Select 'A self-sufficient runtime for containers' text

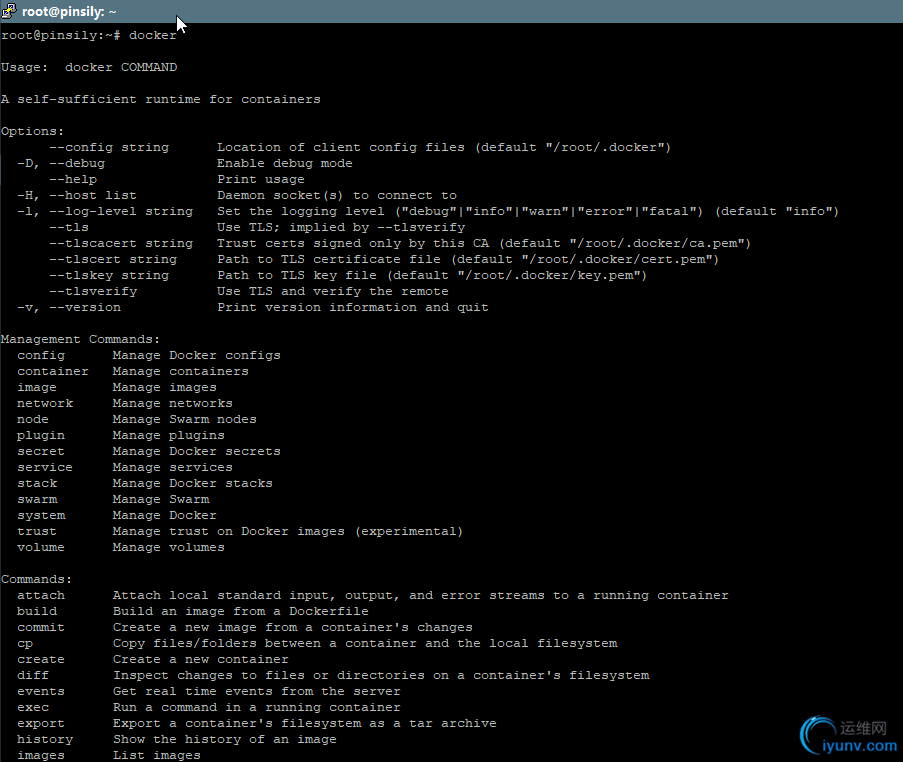pyautogui.click(x=161, y=100)
